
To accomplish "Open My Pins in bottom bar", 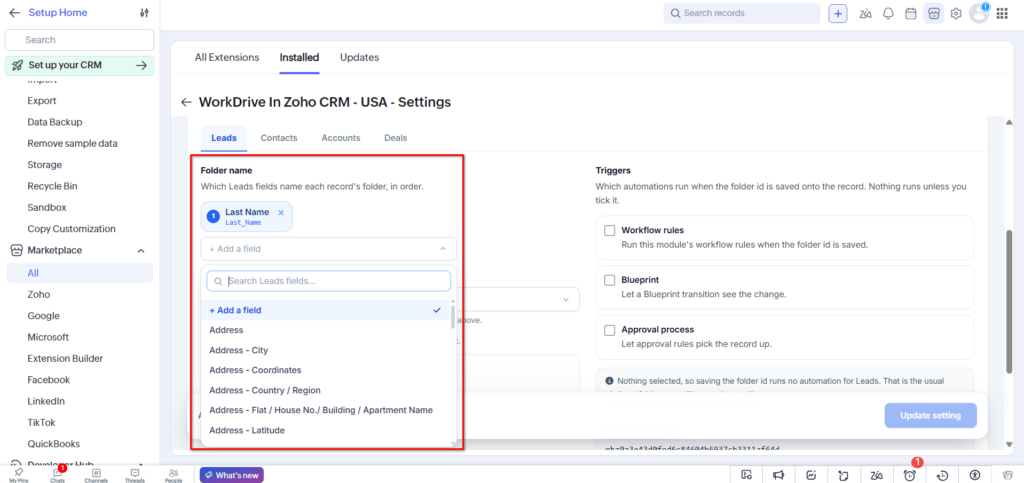I will point(18,475).
